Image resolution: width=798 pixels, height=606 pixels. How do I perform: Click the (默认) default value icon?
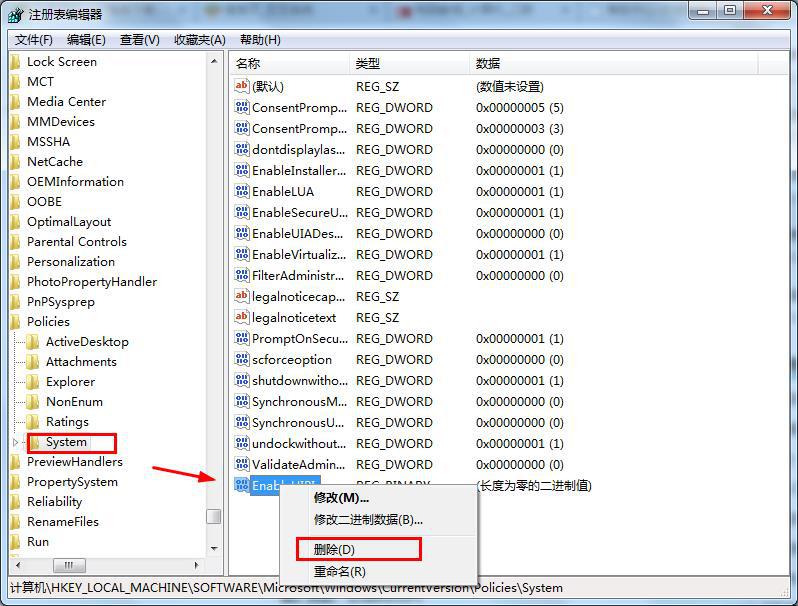pos(241,86)
